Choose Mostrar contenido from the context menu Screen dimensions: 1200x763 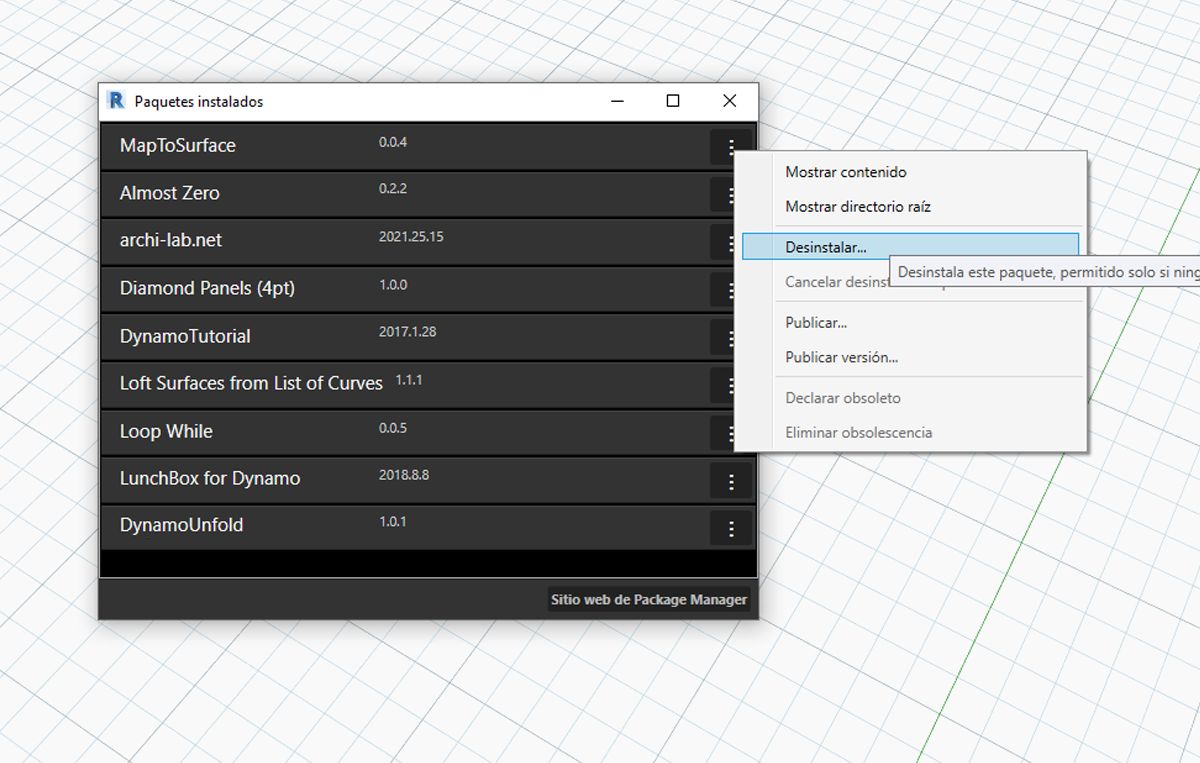[x=910, y=172]
